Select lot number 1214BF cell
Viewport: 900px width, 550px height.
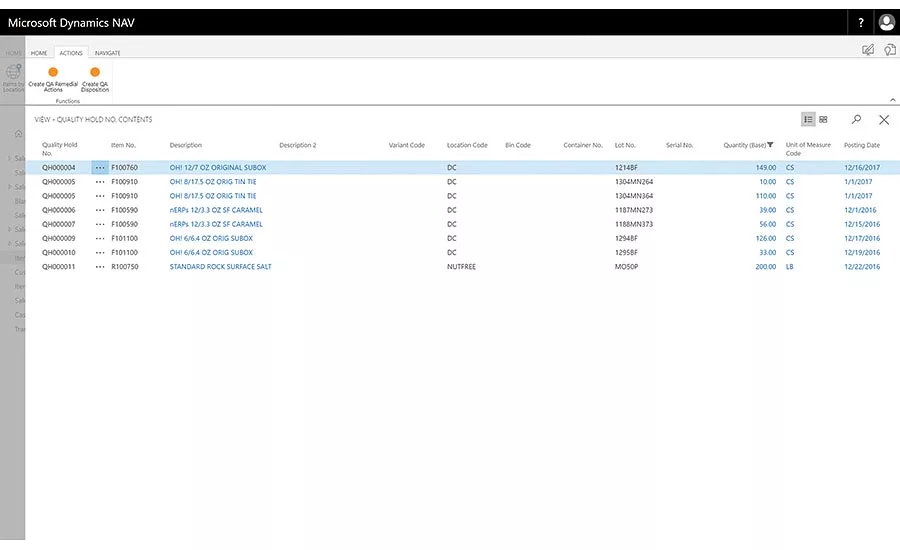(x=626, y=168)
